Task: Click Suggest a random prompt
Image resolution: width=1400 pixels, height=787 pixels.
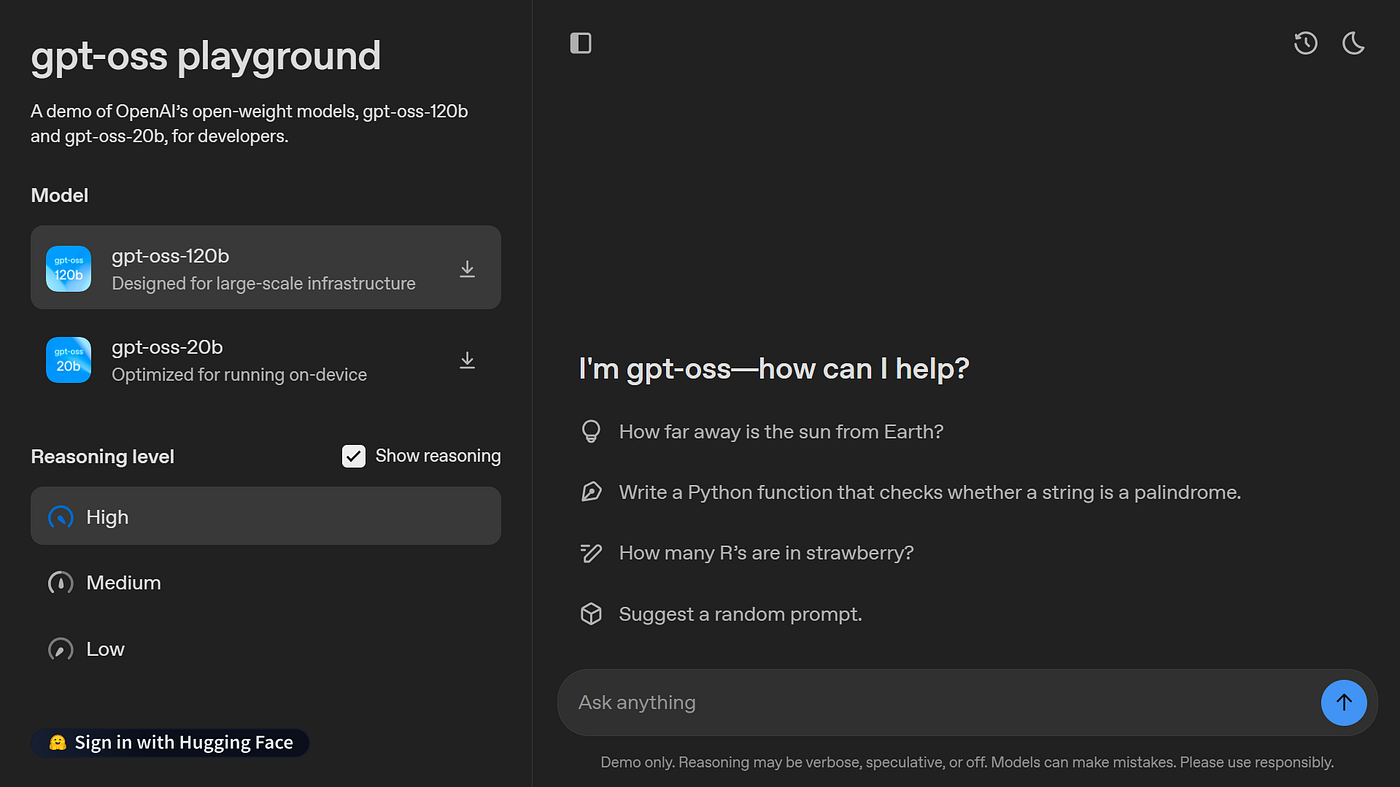Action: point(740,614)
